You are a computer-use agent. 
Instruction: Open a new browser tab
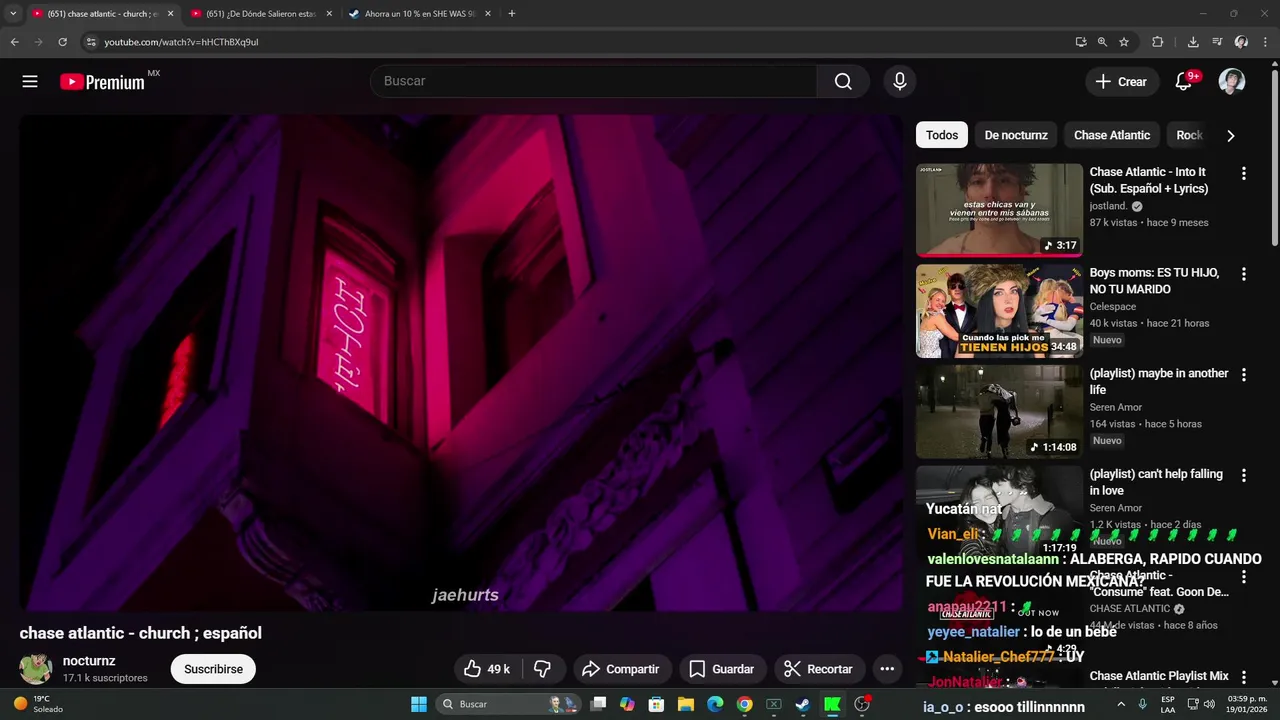click(x=512, y=14)
